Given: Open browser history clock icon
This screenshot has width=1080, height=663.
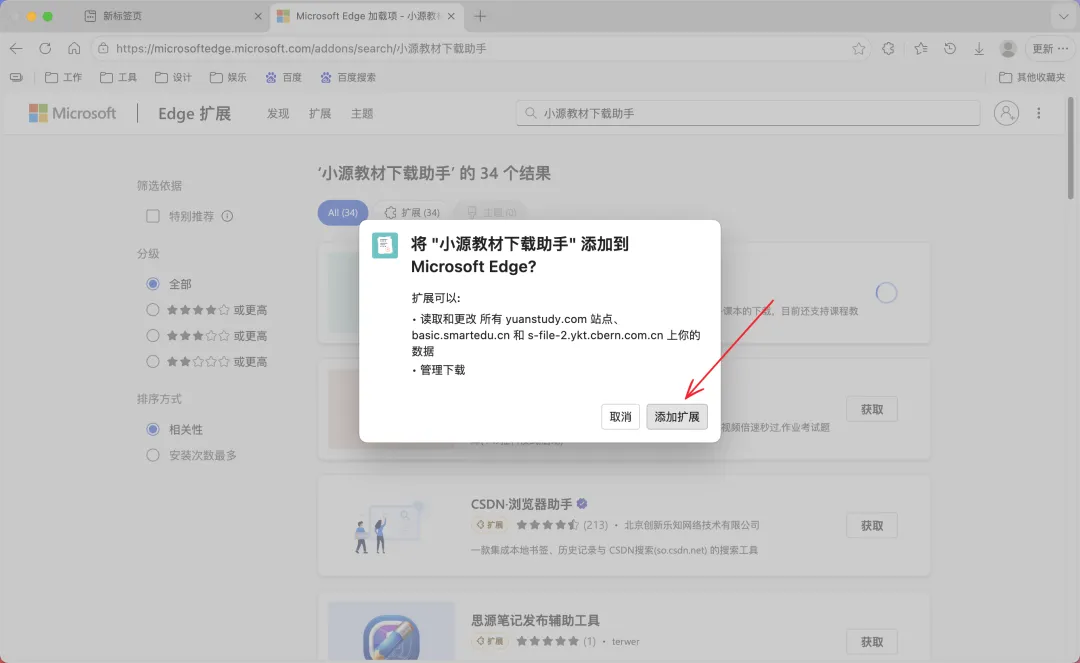Looking at the screenshot, I should coord(950,49).
